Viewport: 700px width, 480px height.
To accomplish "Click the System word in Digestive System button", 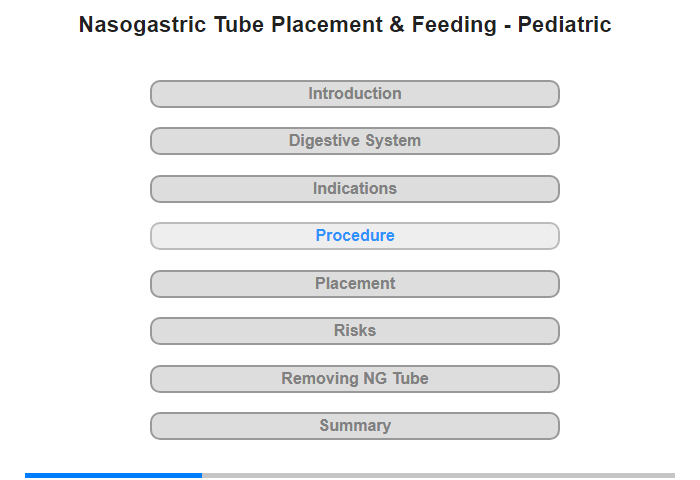I will [393, 141].
